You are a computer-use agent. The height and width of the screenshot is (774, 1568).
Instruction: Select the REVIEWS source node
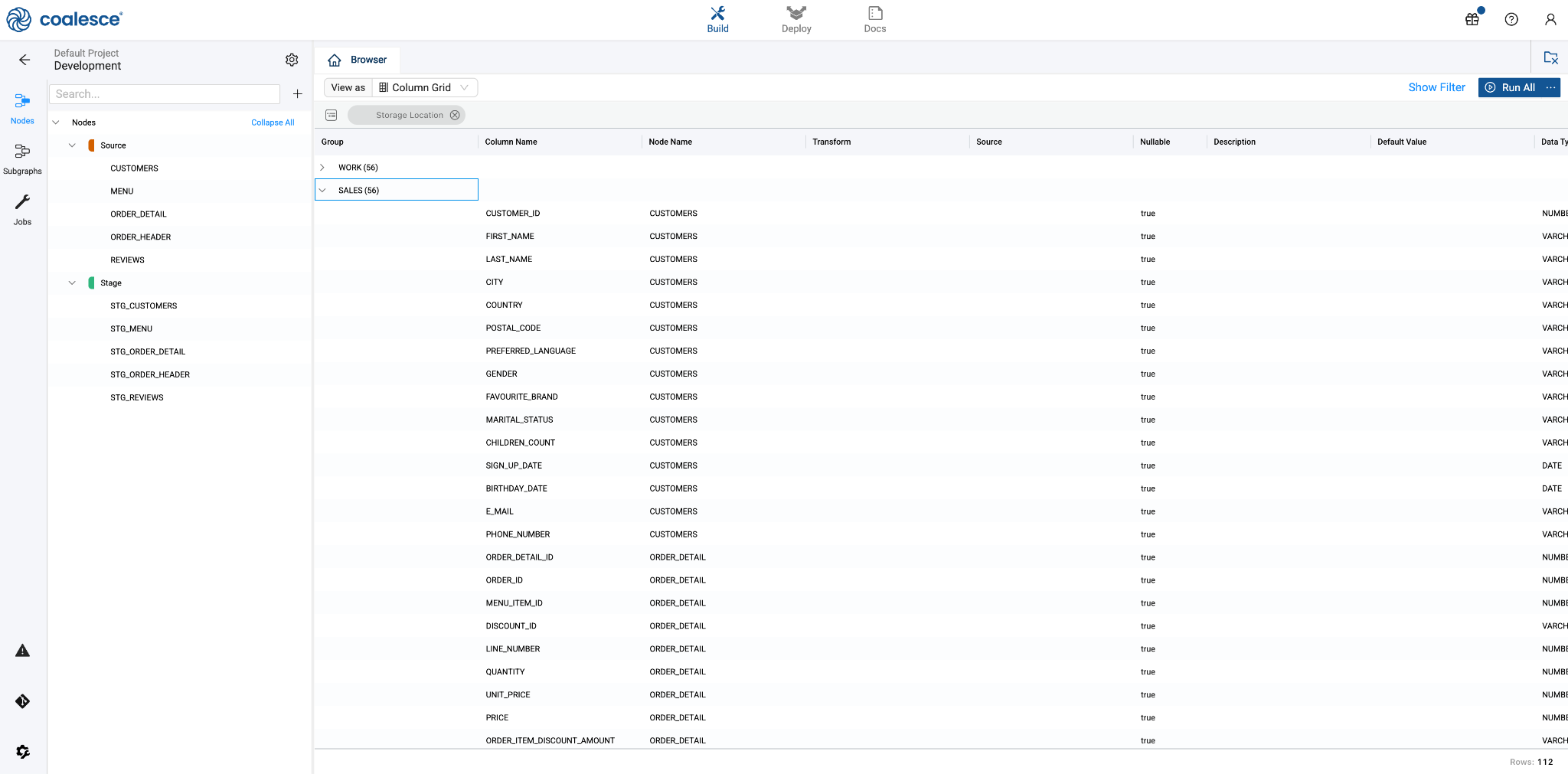click(127, 260)
